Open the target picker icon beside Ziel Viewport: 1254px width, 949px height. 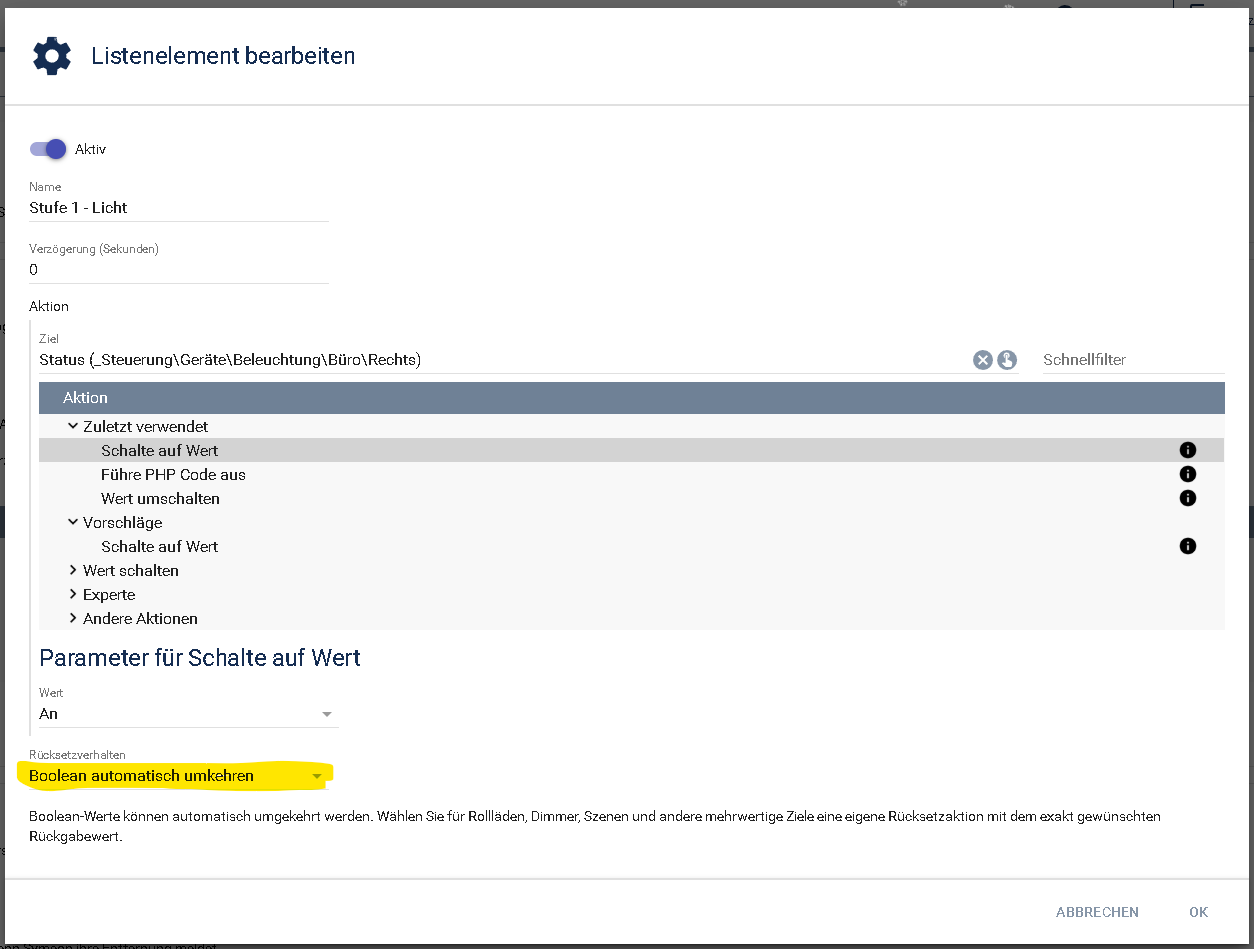point(1007,360)
